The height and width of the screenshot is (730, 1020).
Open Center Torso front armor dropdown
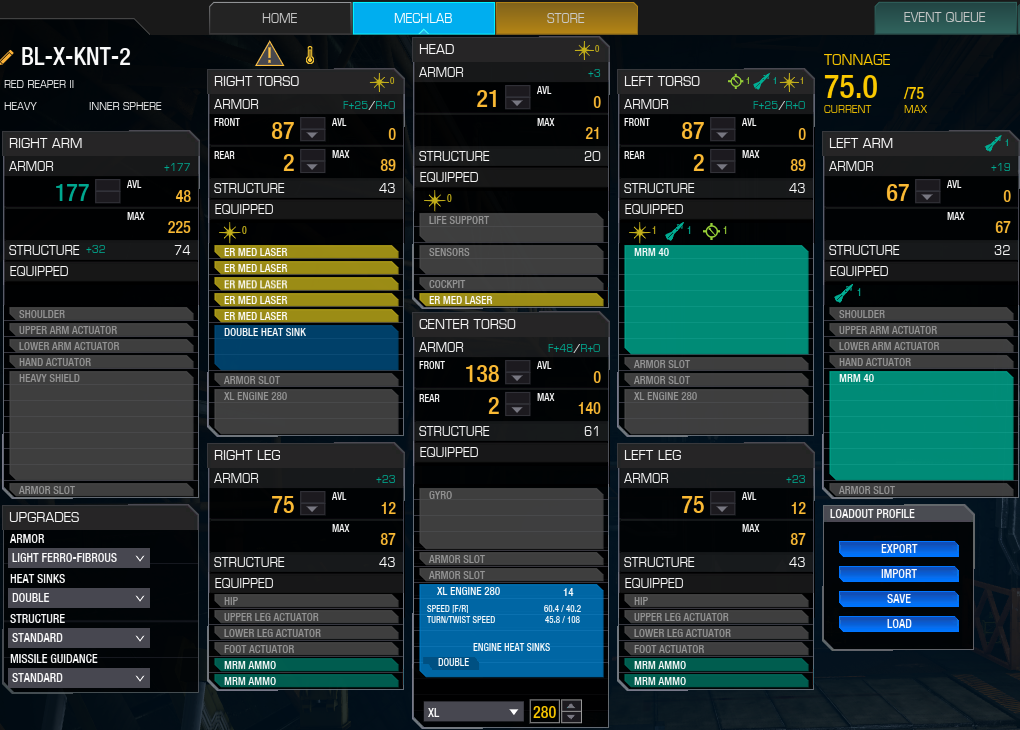(517, 372)
